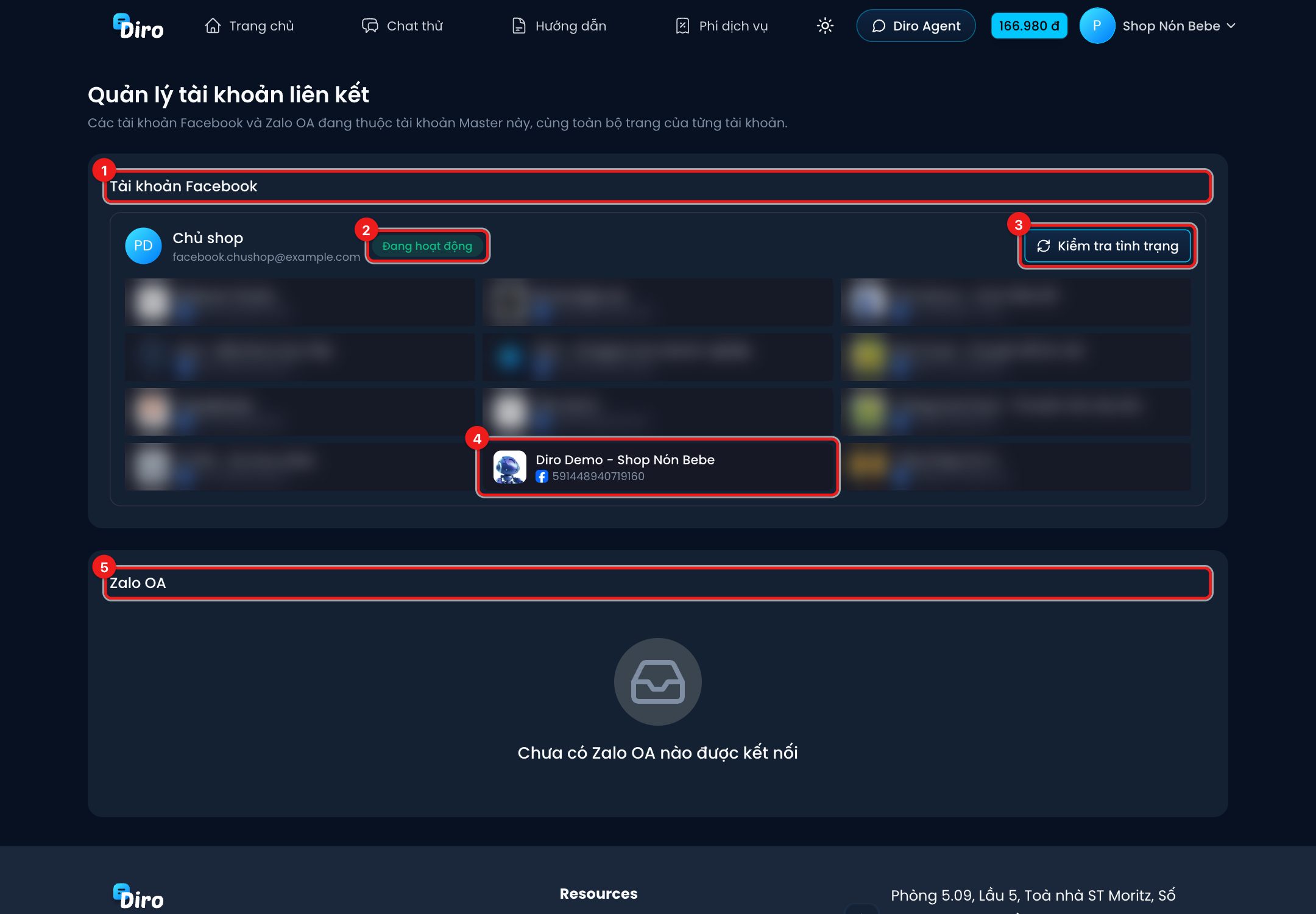Image resolution: width=1316 pixels, height=914 pixels.
Task: Go to Chat thử menu item
Action: click(402, 26)
